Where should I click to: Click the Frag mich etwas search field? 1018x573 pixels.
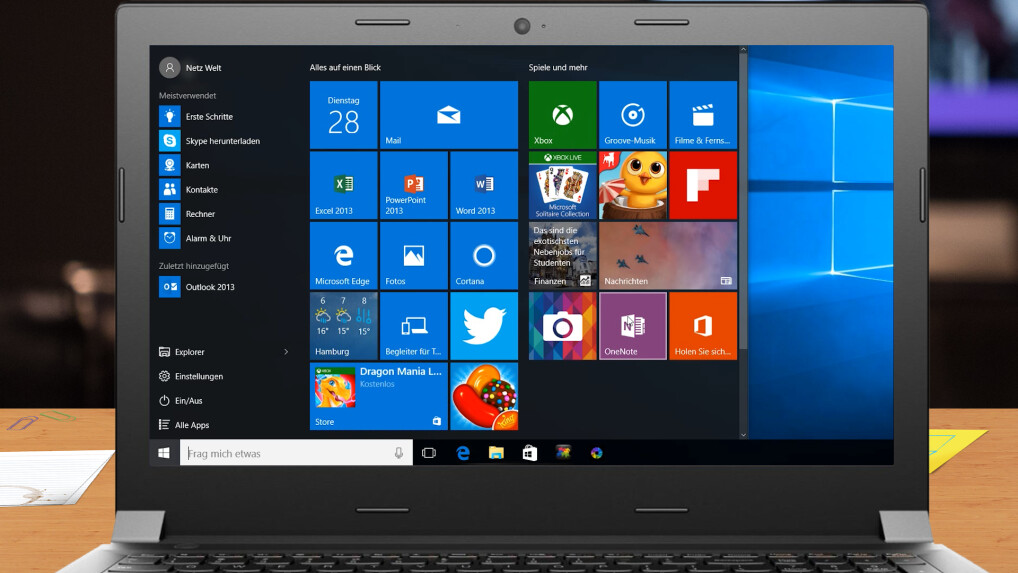point(285,453)
